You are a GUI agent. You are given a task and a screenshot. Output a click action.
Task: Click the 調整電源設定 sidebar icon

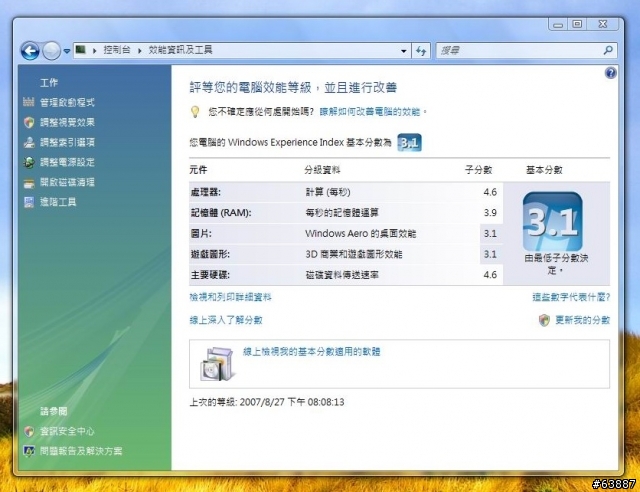(x=29, y=162)
